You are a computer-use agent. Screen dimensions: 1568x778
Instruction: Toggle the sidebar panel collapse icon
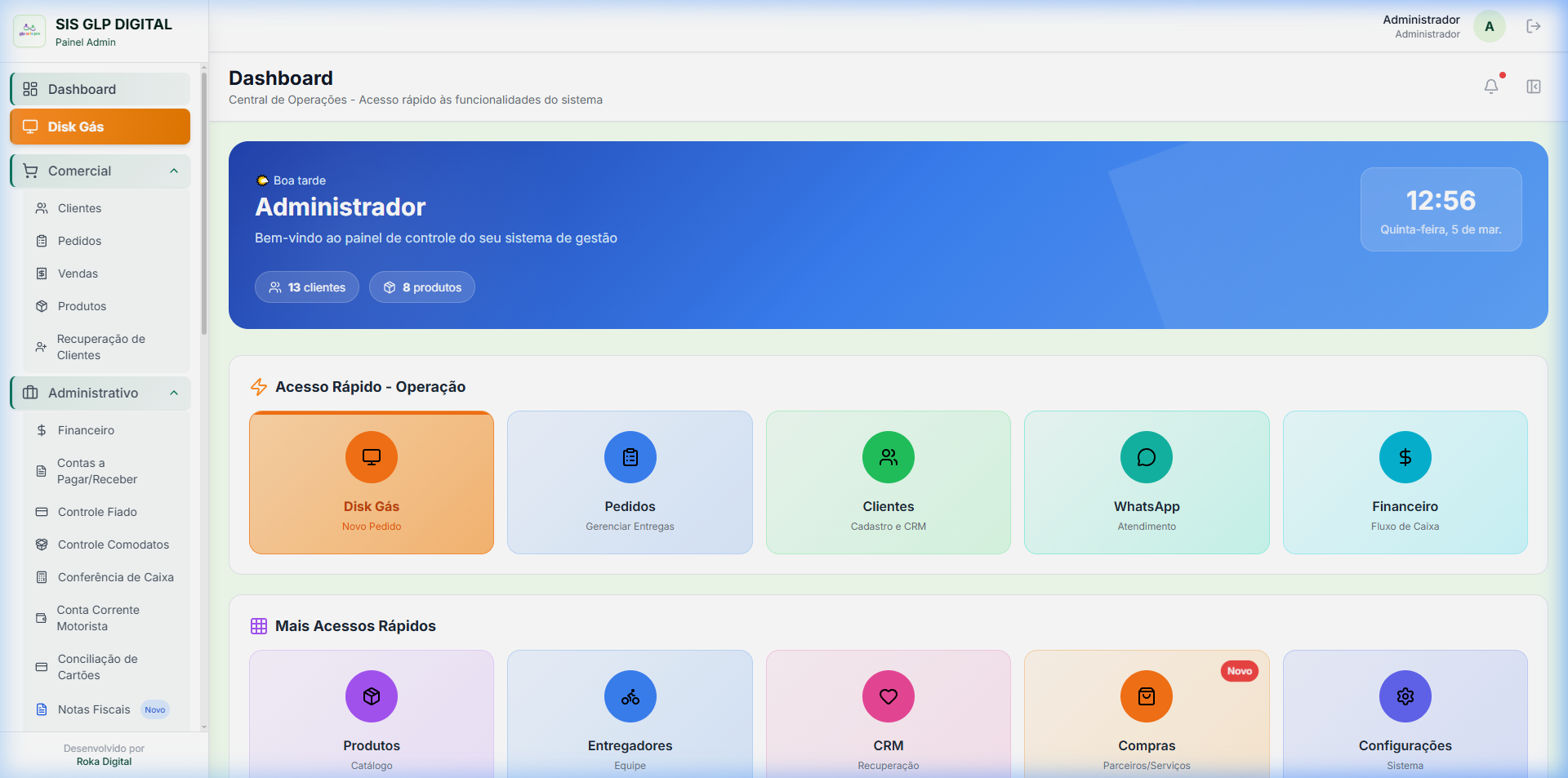click(1533, 87)
